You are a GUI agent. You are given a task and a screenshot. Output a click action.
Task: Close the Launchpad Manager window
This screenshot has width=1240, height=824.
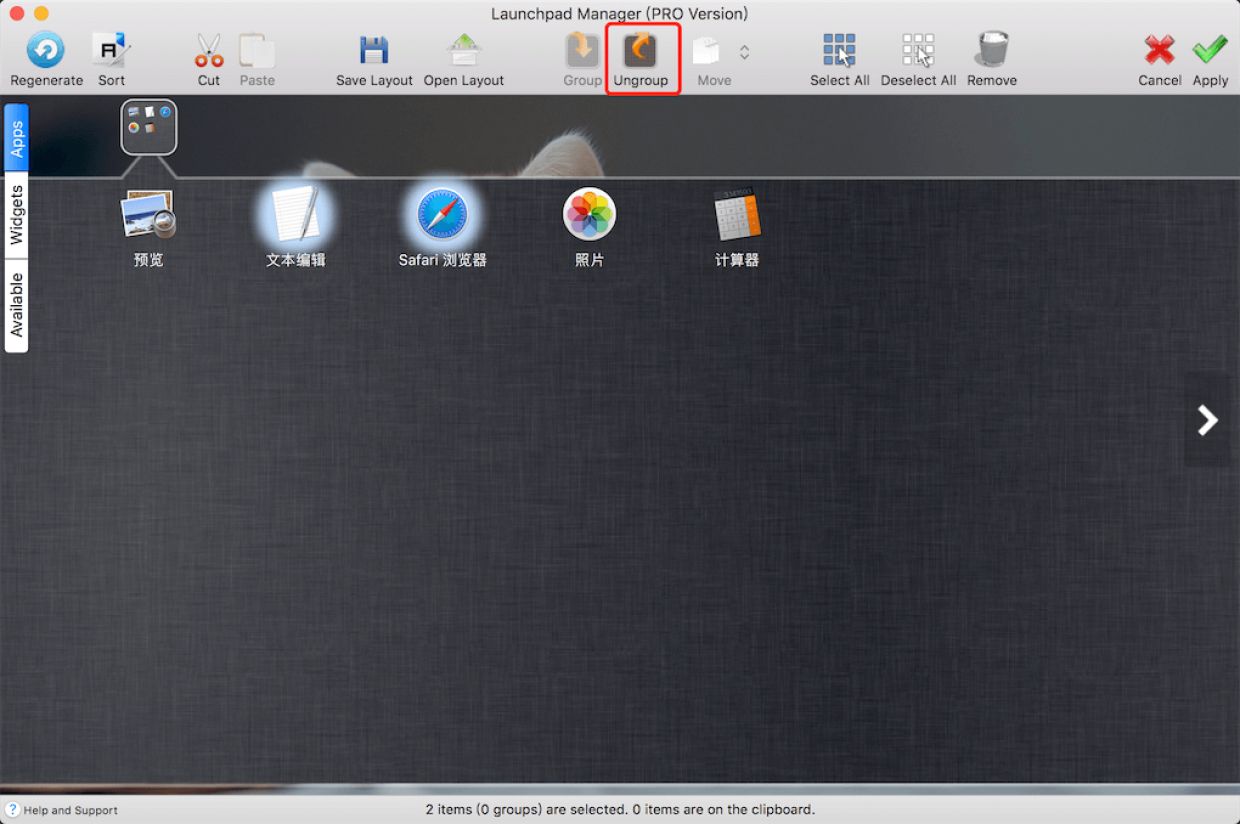(16, 13)
